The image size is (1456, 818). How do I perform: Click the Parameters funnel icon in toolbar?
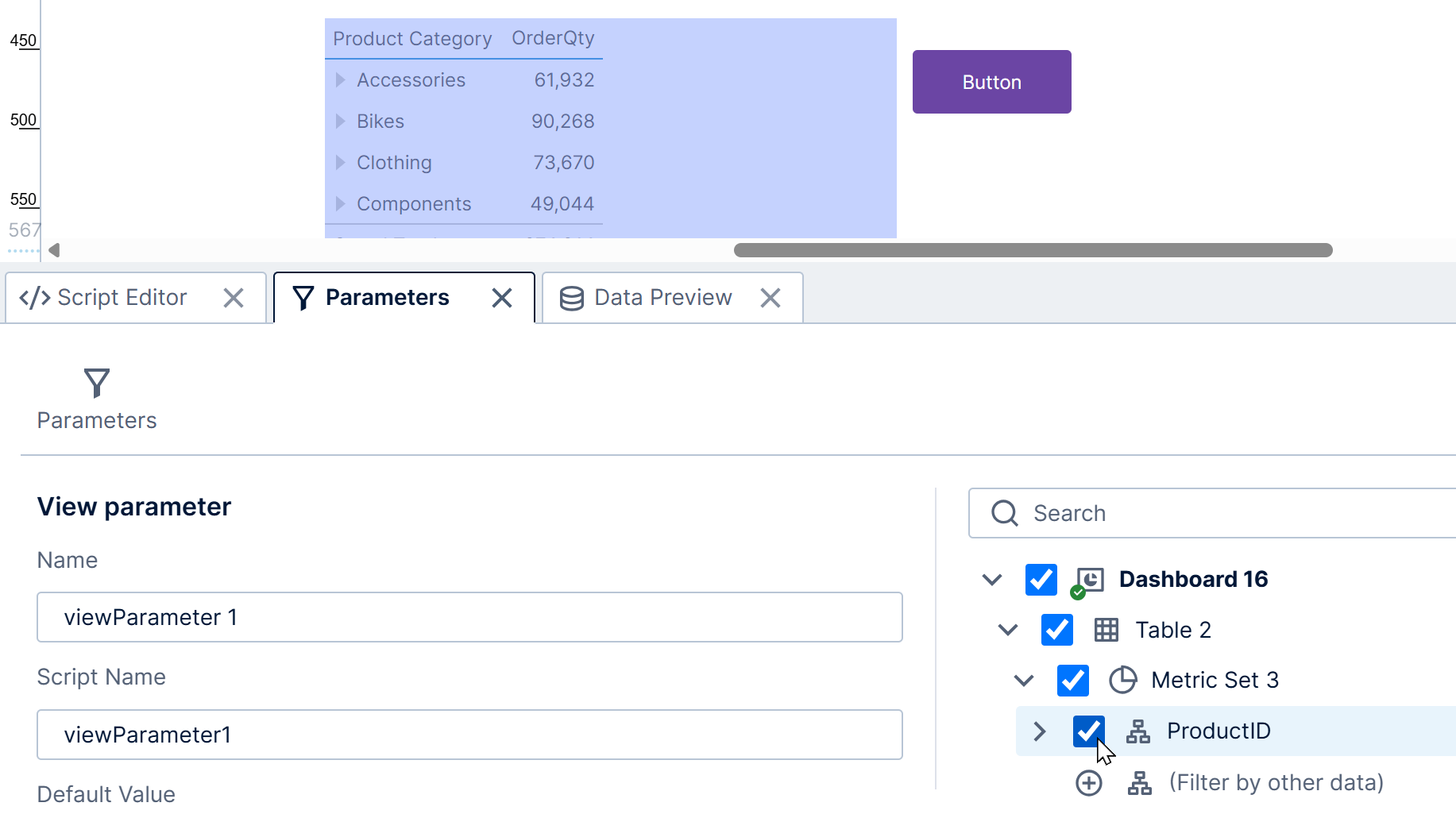tap(97, 383)
